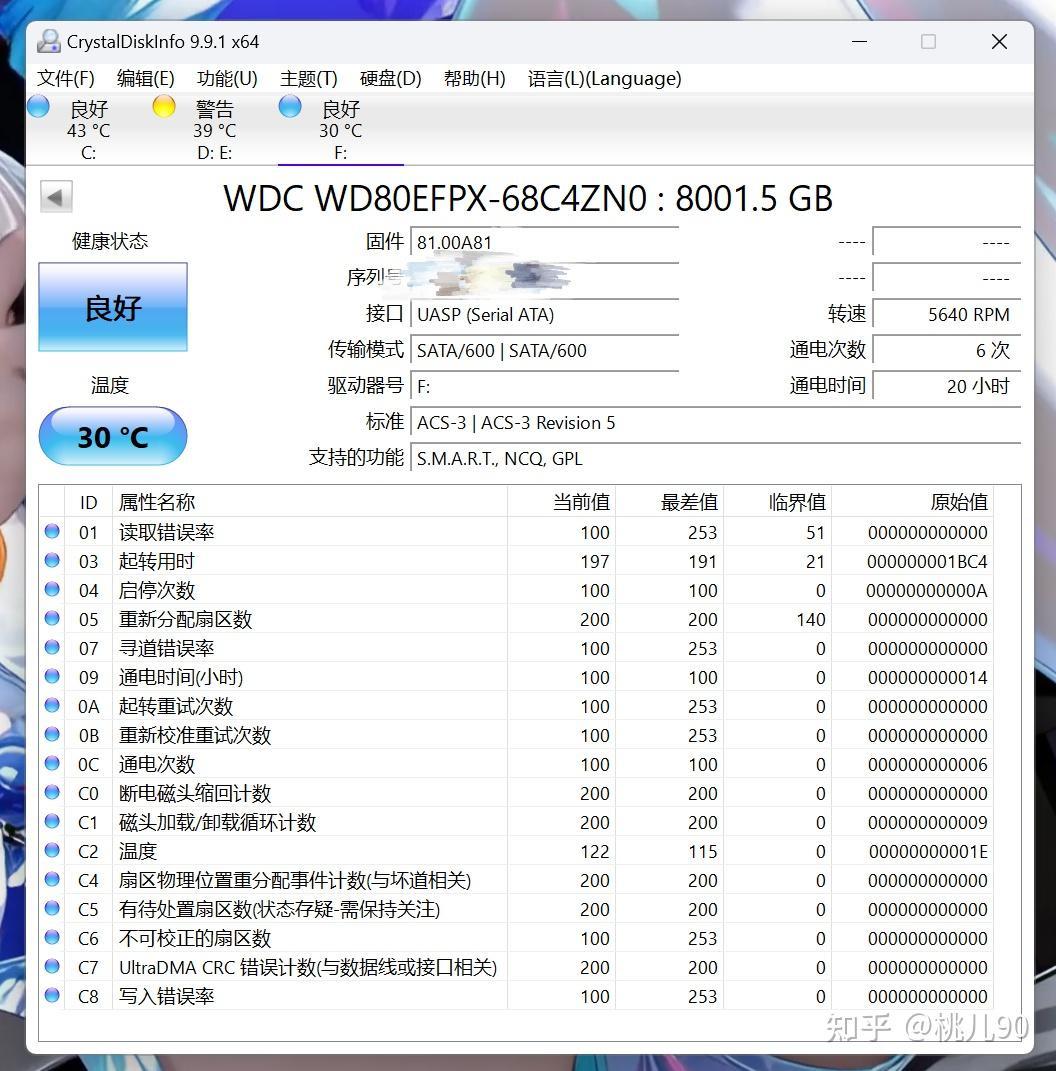Viewport: 1056px width, 1071px height.
Task: Click status orb of attribute C0 断电磁头缩回计数
Action: [x=52, y=792]
